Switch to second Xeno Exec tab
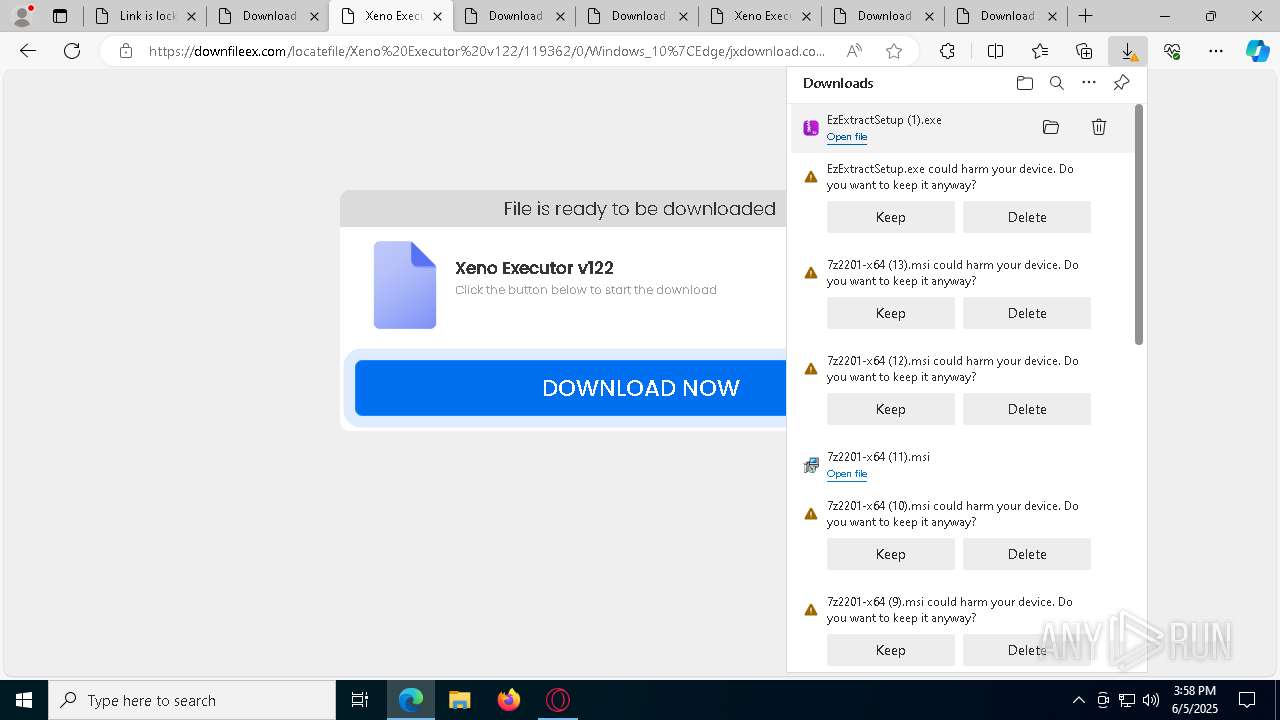Image resolution: width=1280 pixels, height=720 pixels. [760, 16]
